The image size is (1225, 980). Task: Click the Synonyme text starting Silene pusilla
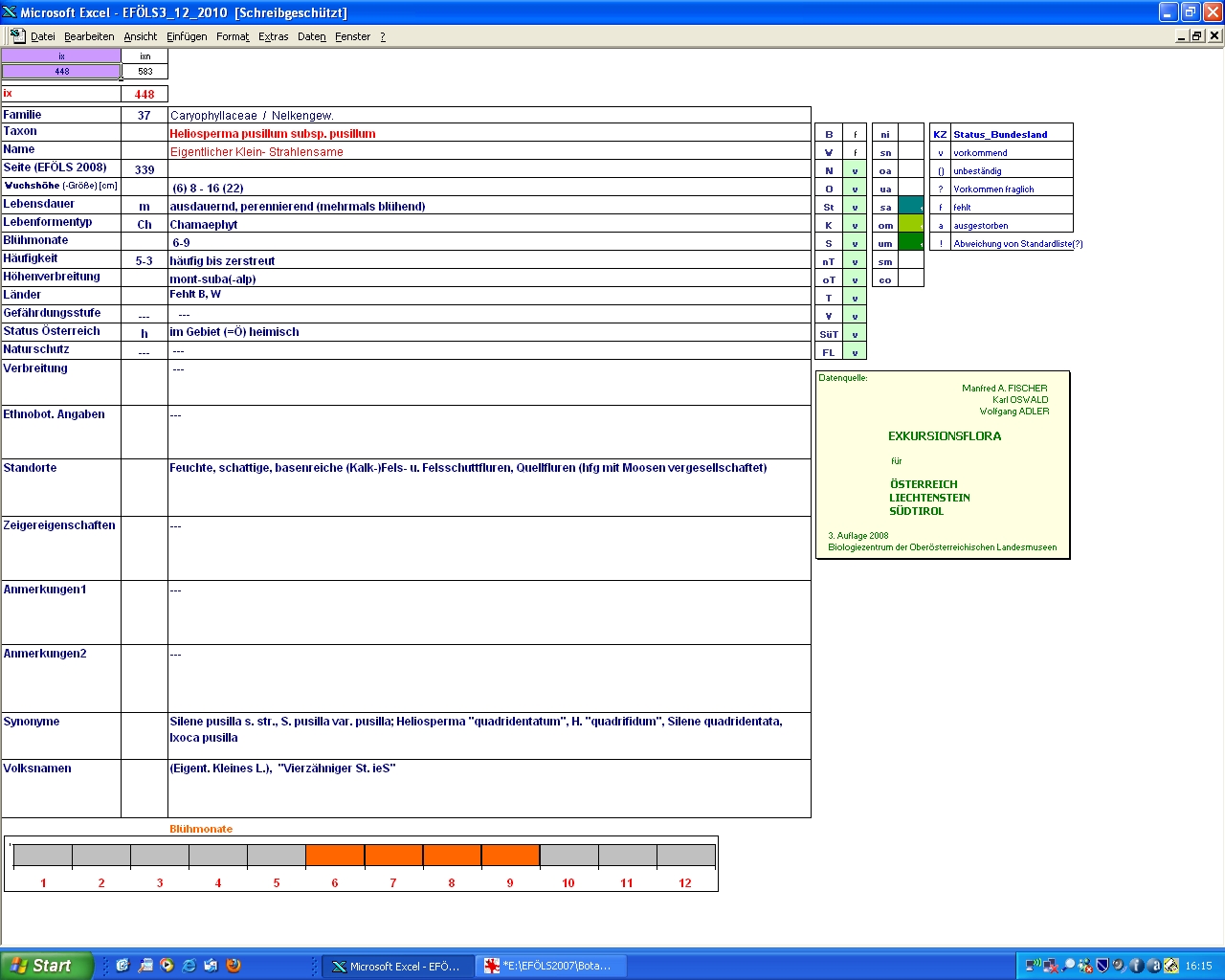476,729
